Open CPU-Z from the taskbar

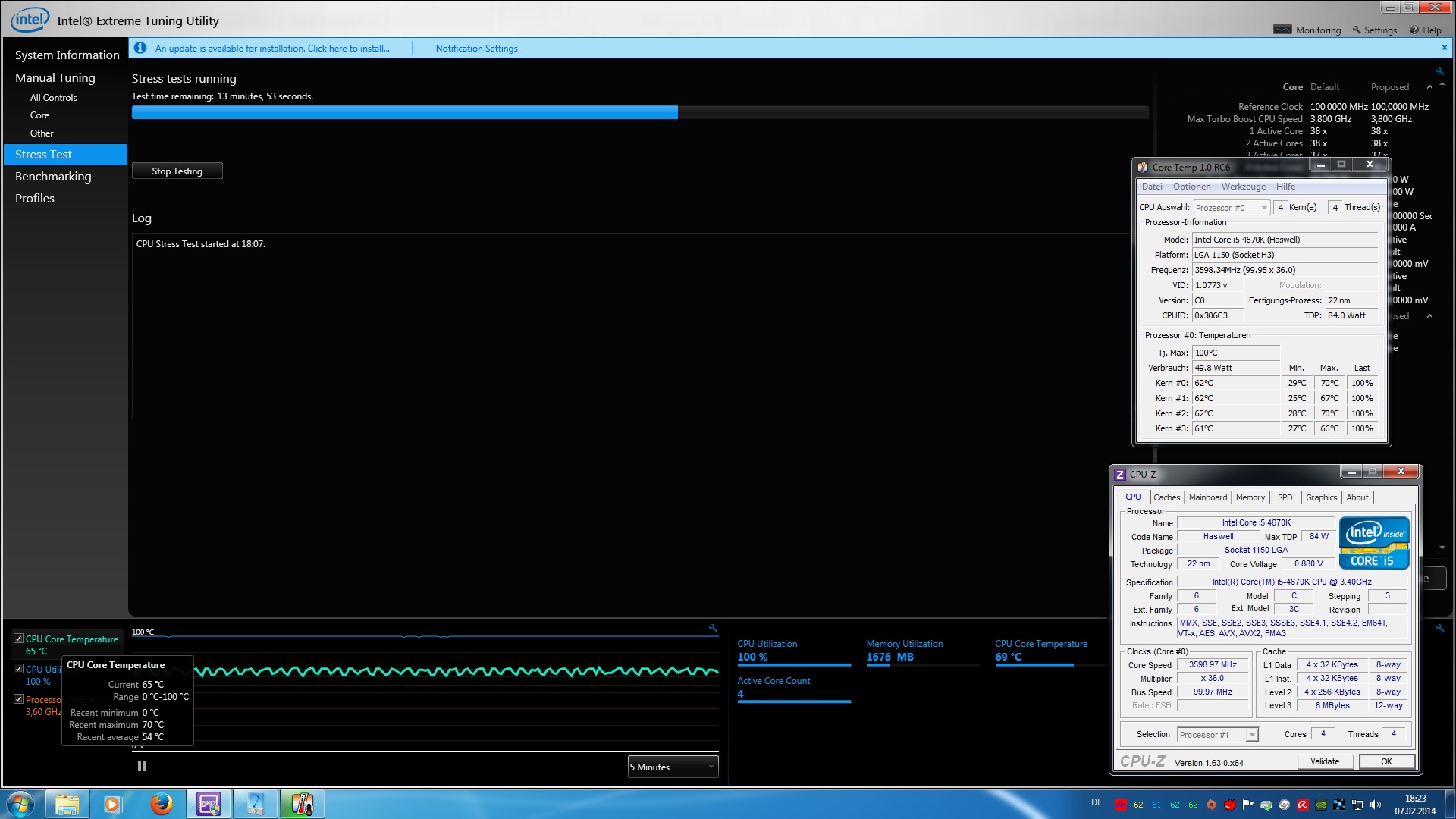[x=209, y=804]
